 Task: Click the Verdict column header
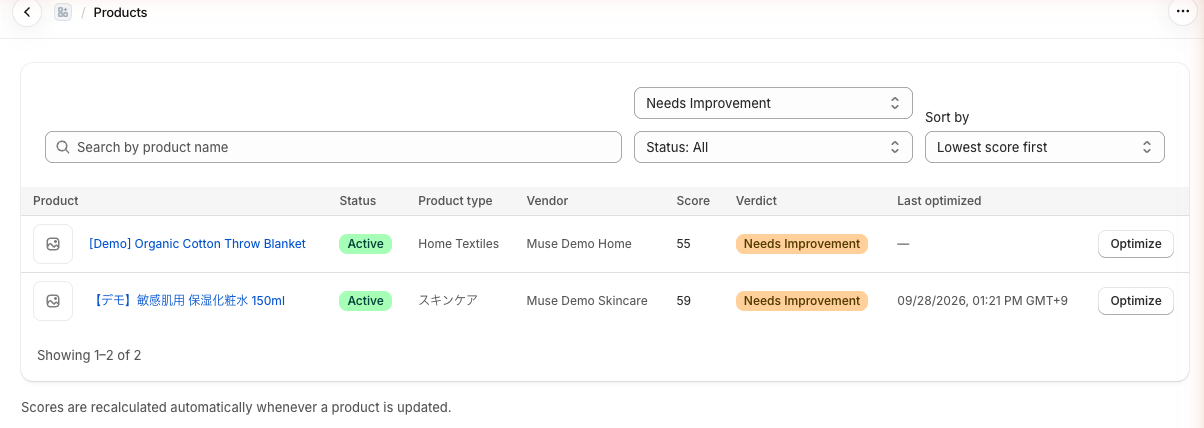tap(756, 201)
